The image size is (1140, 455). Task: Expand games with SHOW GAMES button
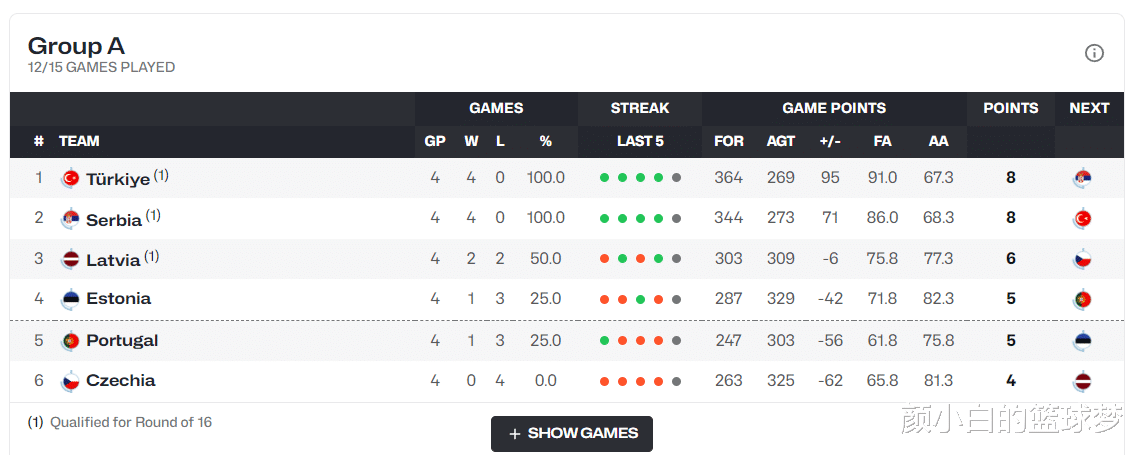coord(571,434)
